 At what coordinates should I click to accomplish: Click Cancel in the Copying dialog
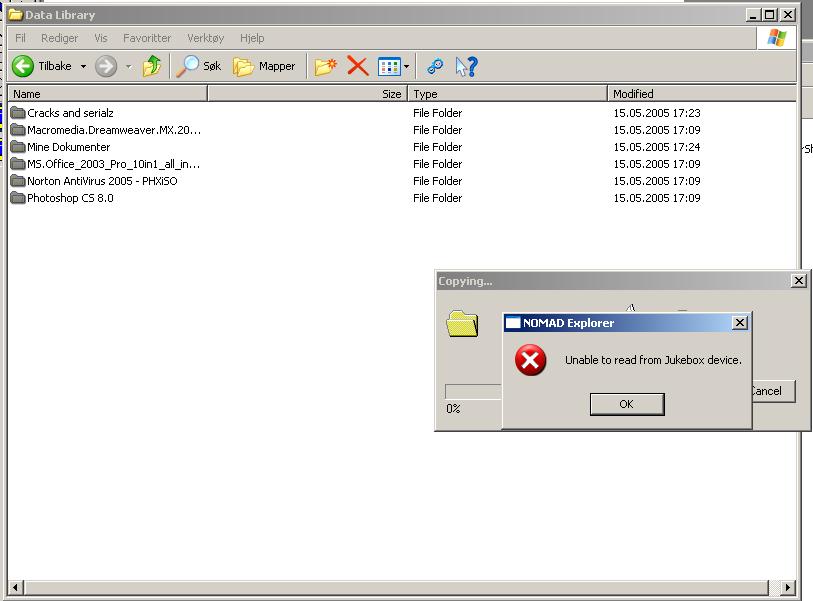(773, 391)
